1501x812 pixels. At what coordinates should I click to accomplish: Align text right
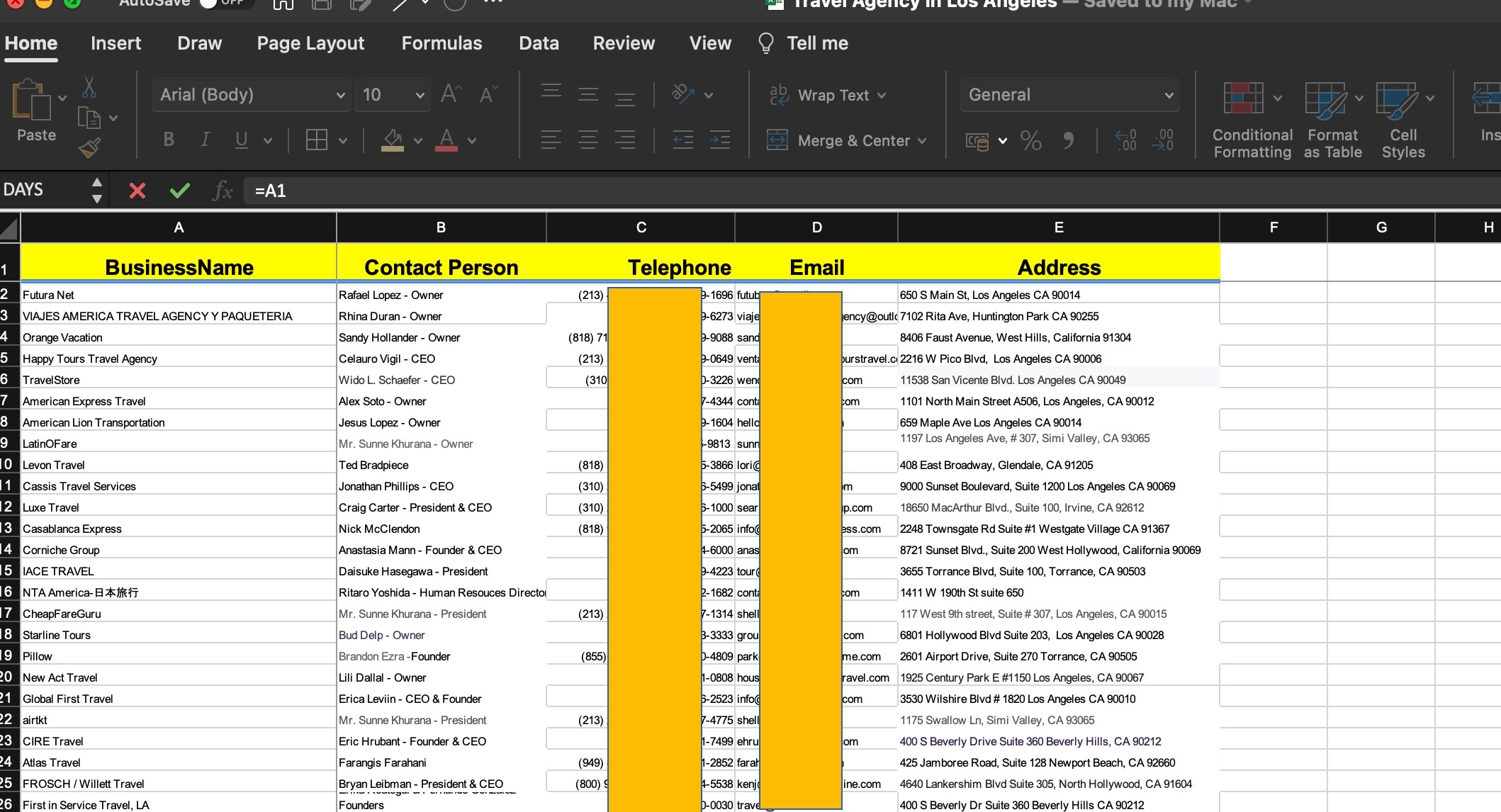coord(625,140)
